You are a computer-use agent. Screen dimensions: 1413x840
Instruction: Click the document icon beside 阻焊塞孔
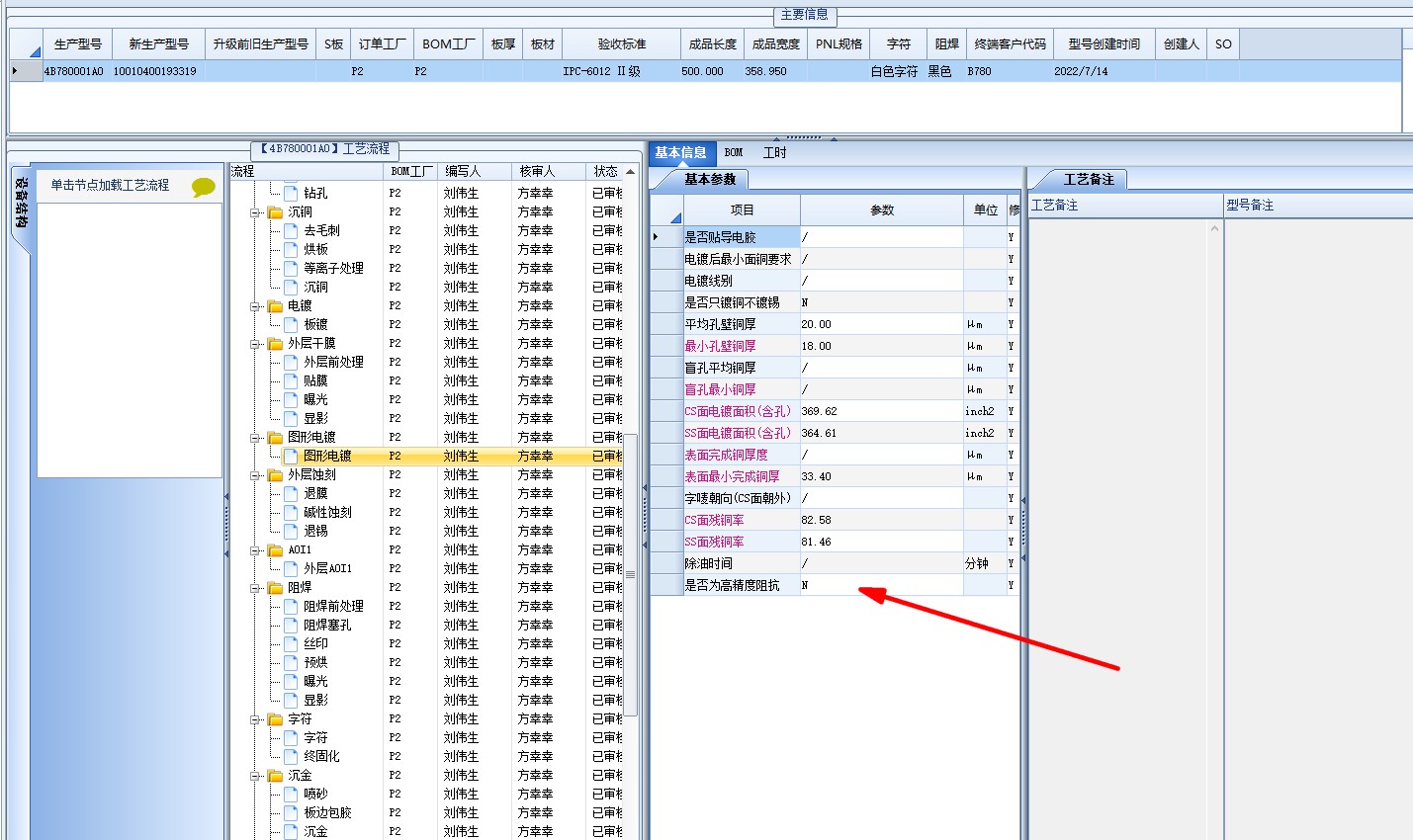(x=291, y=625)
